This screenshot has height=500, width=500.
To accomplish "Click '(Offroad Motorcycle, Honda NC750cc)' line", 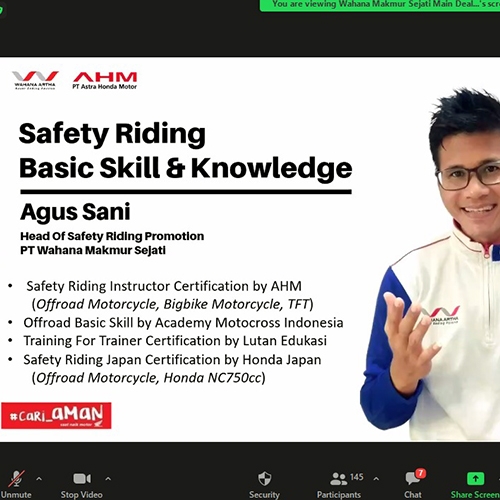I will point(149,378).
